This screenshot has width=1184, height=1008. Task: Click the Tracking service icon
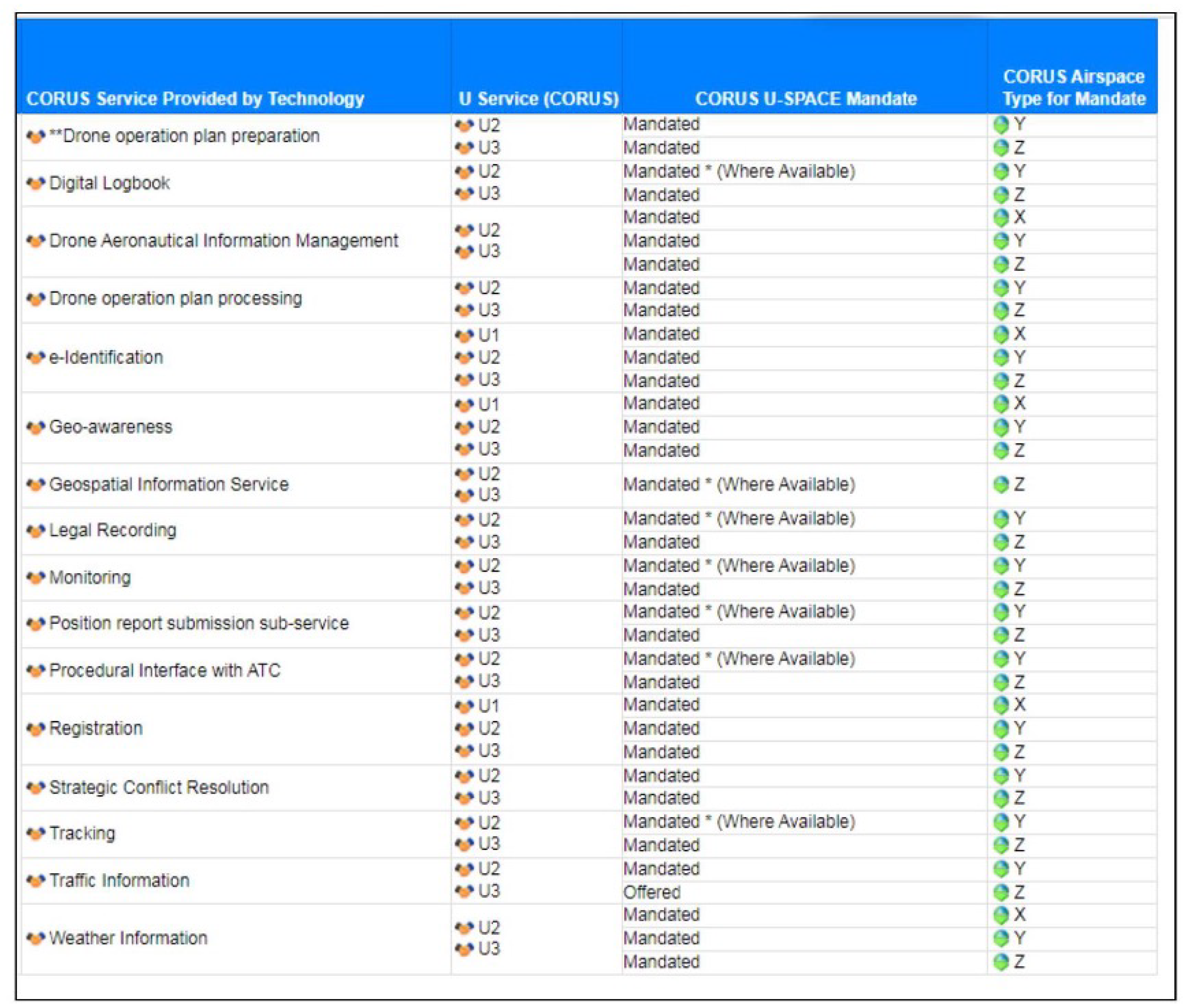tap(35, 834)
